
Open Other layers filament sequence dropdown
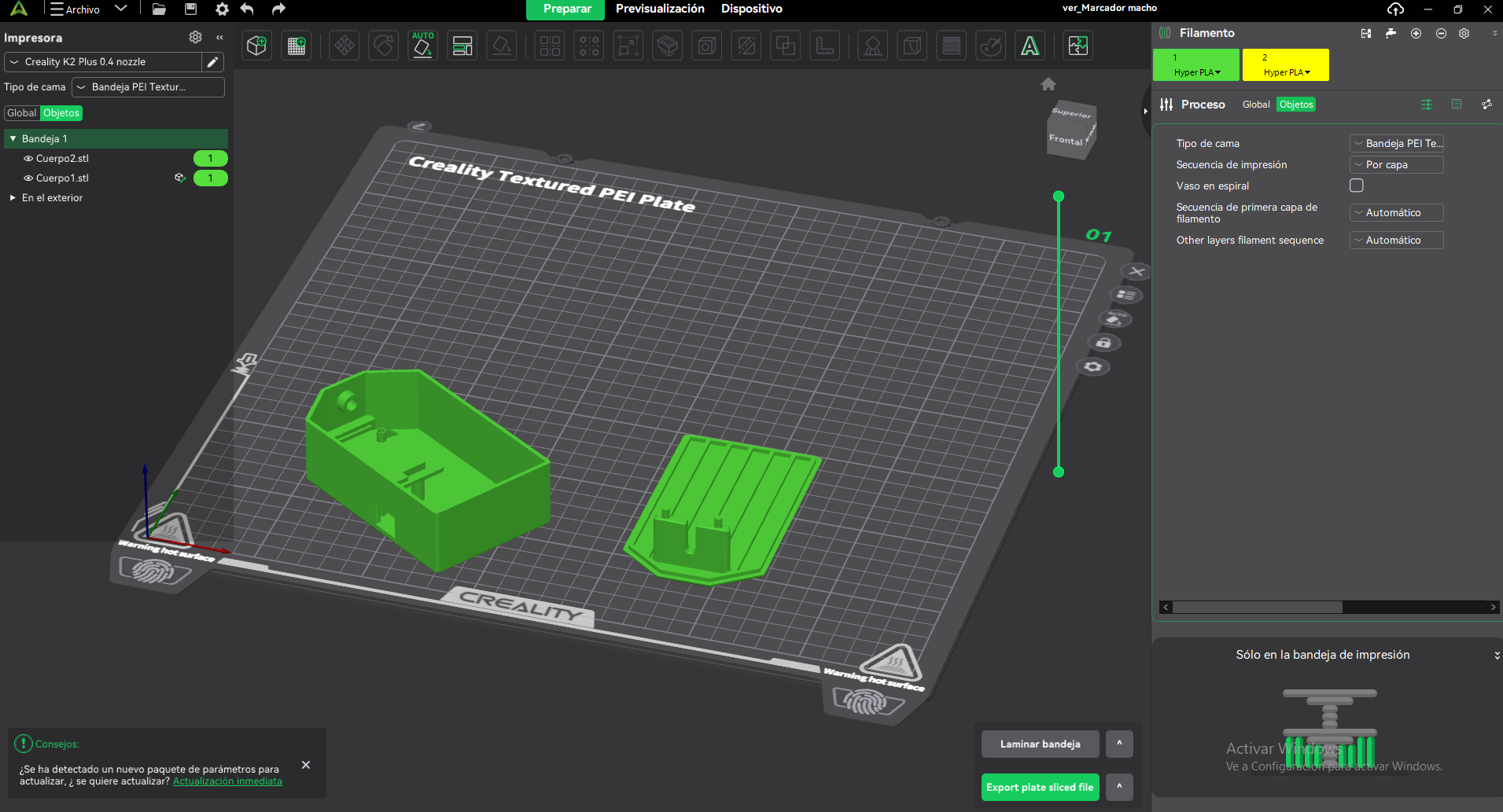(1397, 241)
